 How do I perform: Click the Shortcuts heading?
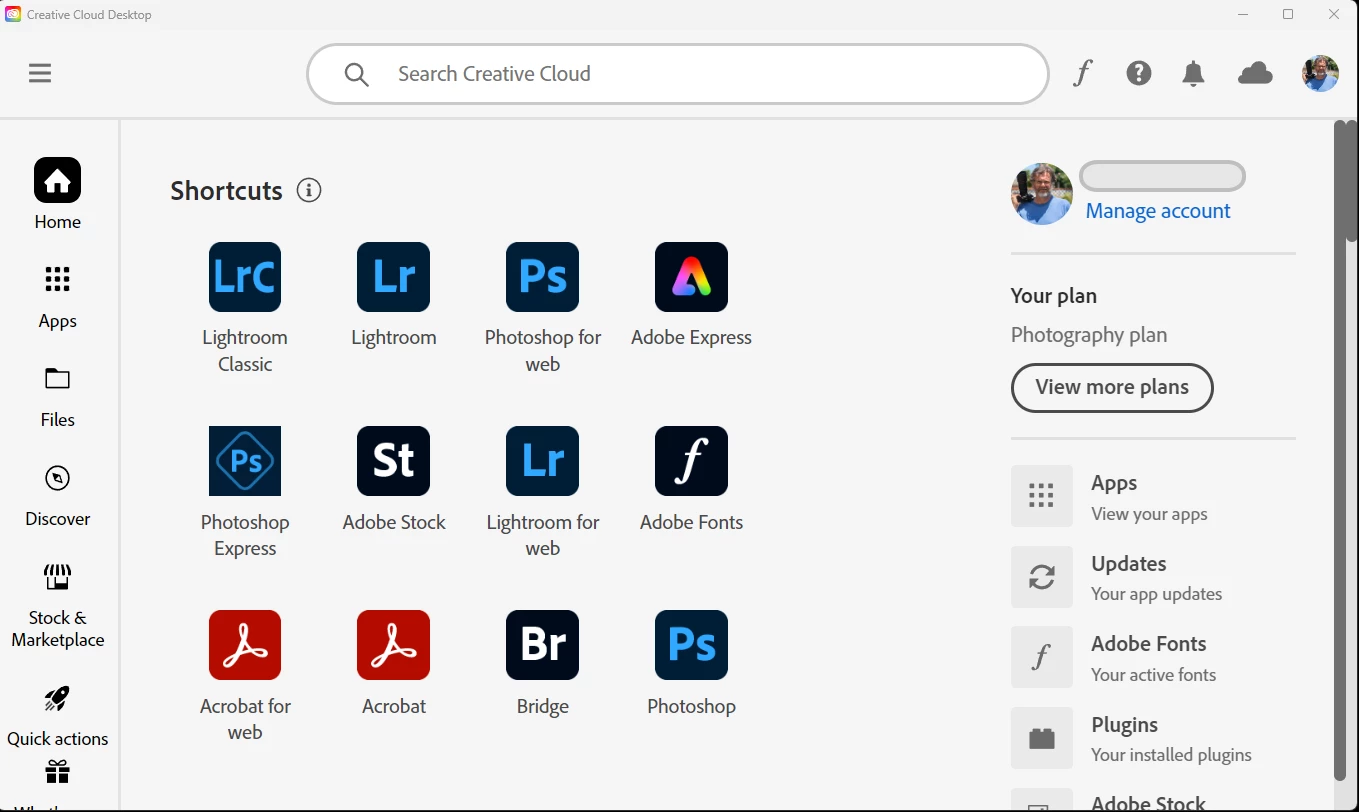point(226,190)
